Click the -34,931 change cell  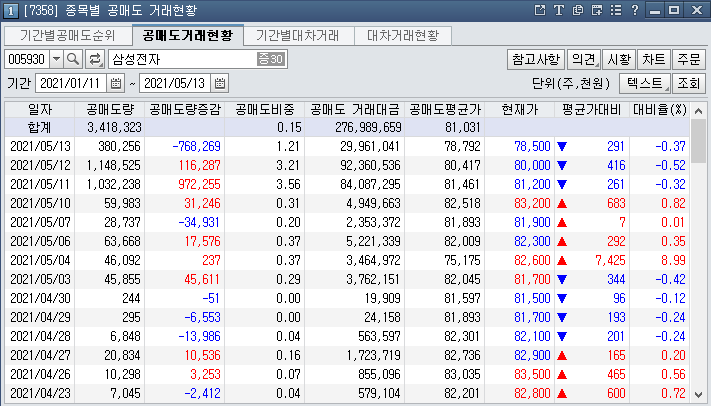184,223
